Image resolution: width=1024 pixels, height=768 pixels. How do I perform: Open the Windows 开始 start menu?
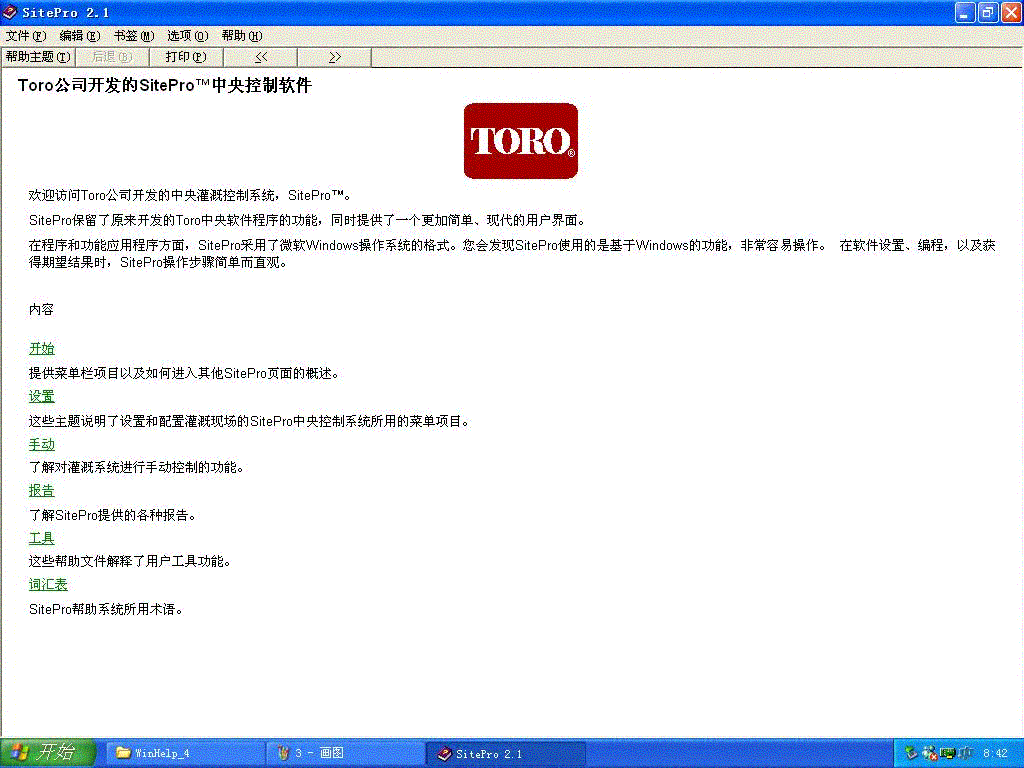click(47, 753)
